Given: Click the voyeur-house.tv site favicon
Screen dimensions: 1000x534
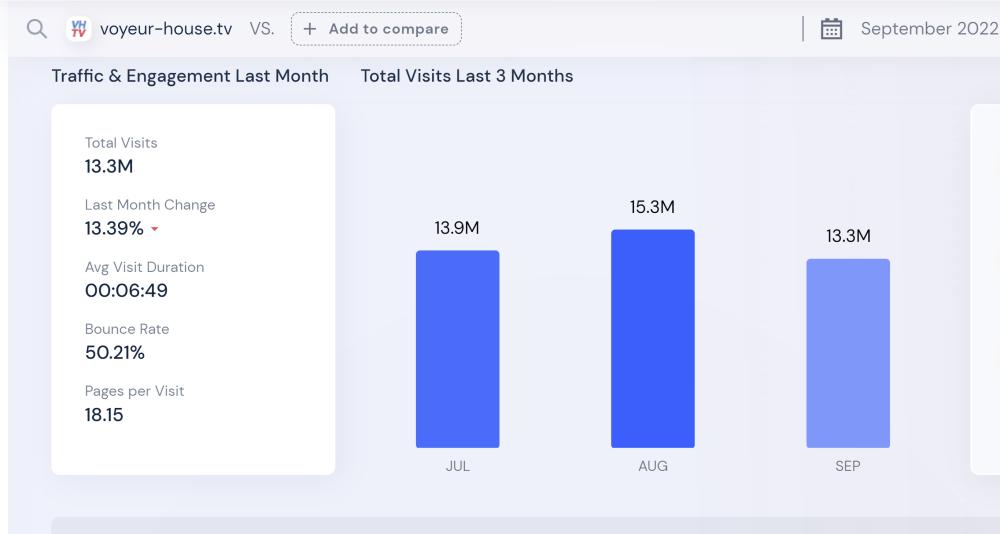Looking at the screenshot, I should (79, 29).
